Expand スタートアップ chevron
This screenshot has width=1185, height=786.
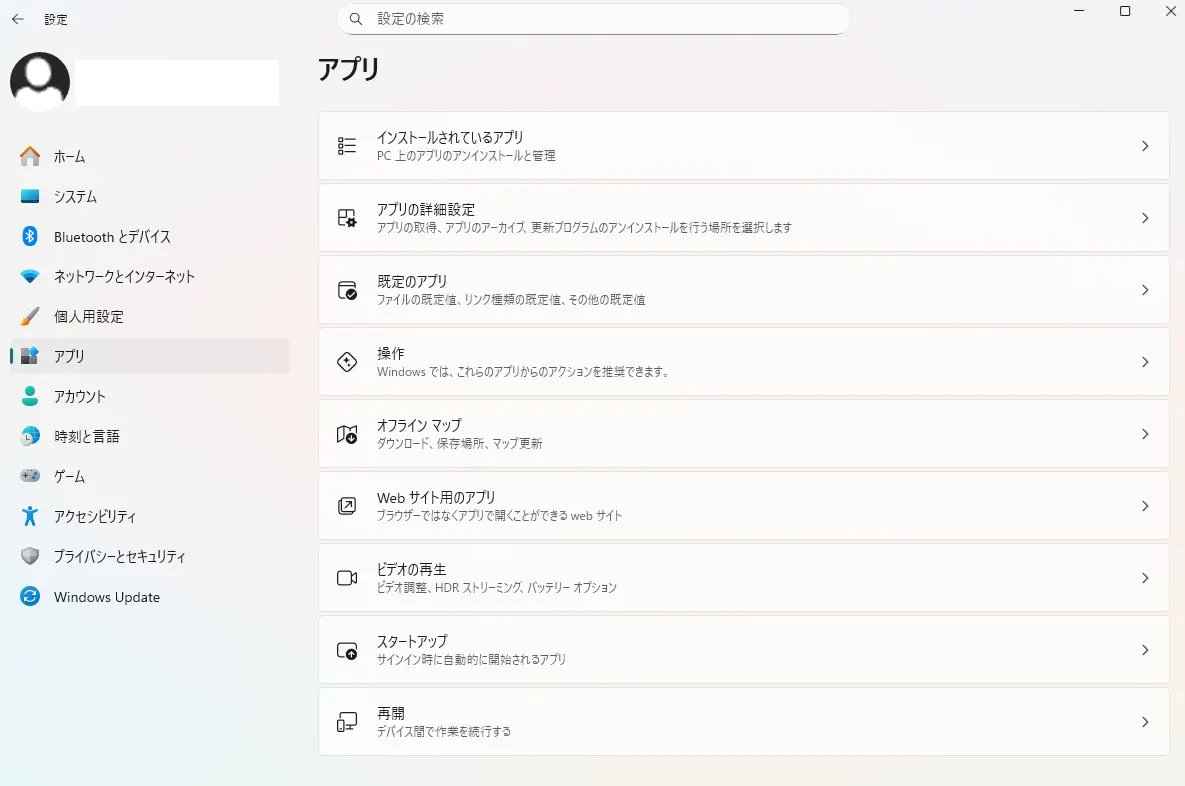click(x=1145, y=650)
